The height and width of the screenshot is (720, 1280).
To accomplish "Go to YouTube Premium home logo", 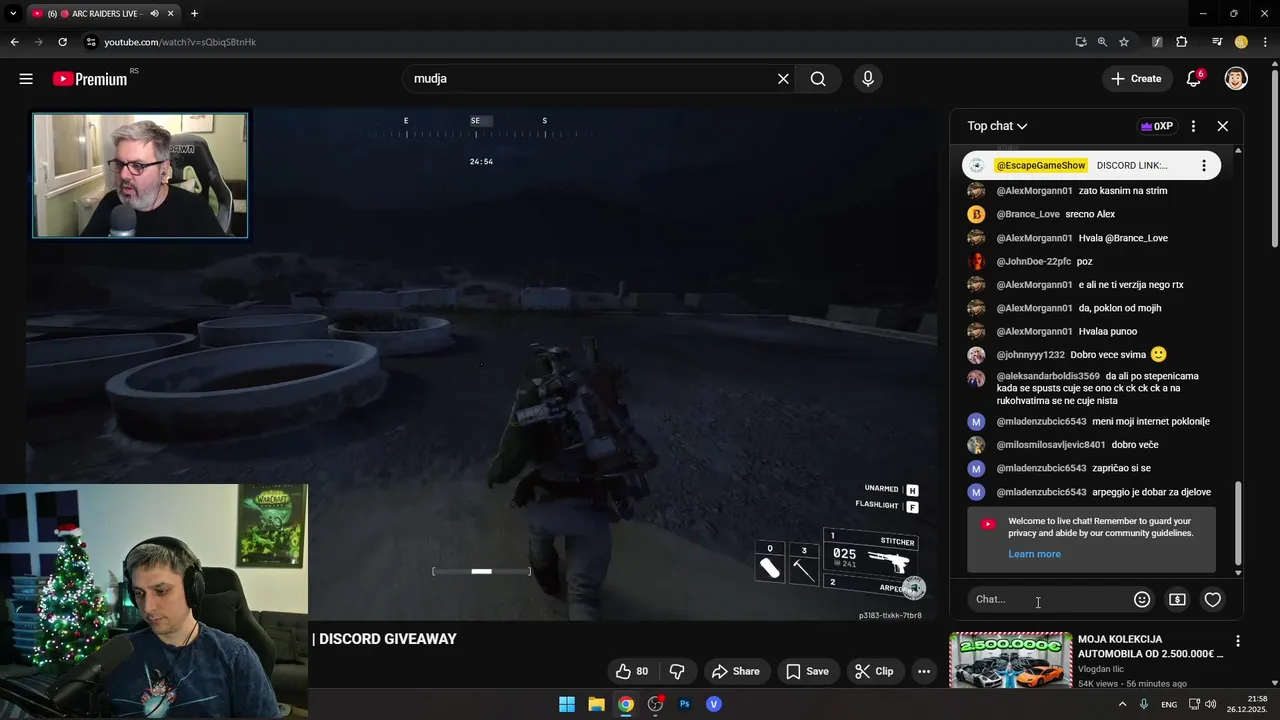I will (x=90, y=79).
